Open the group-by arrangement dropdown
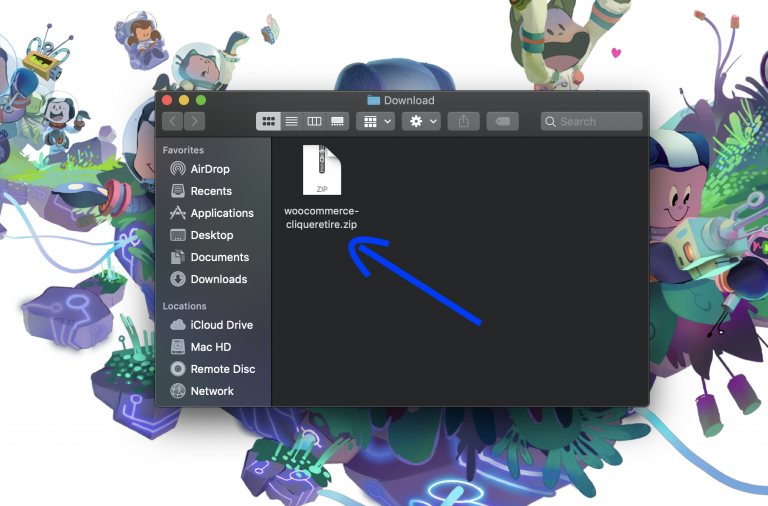 tap(376, 121)
